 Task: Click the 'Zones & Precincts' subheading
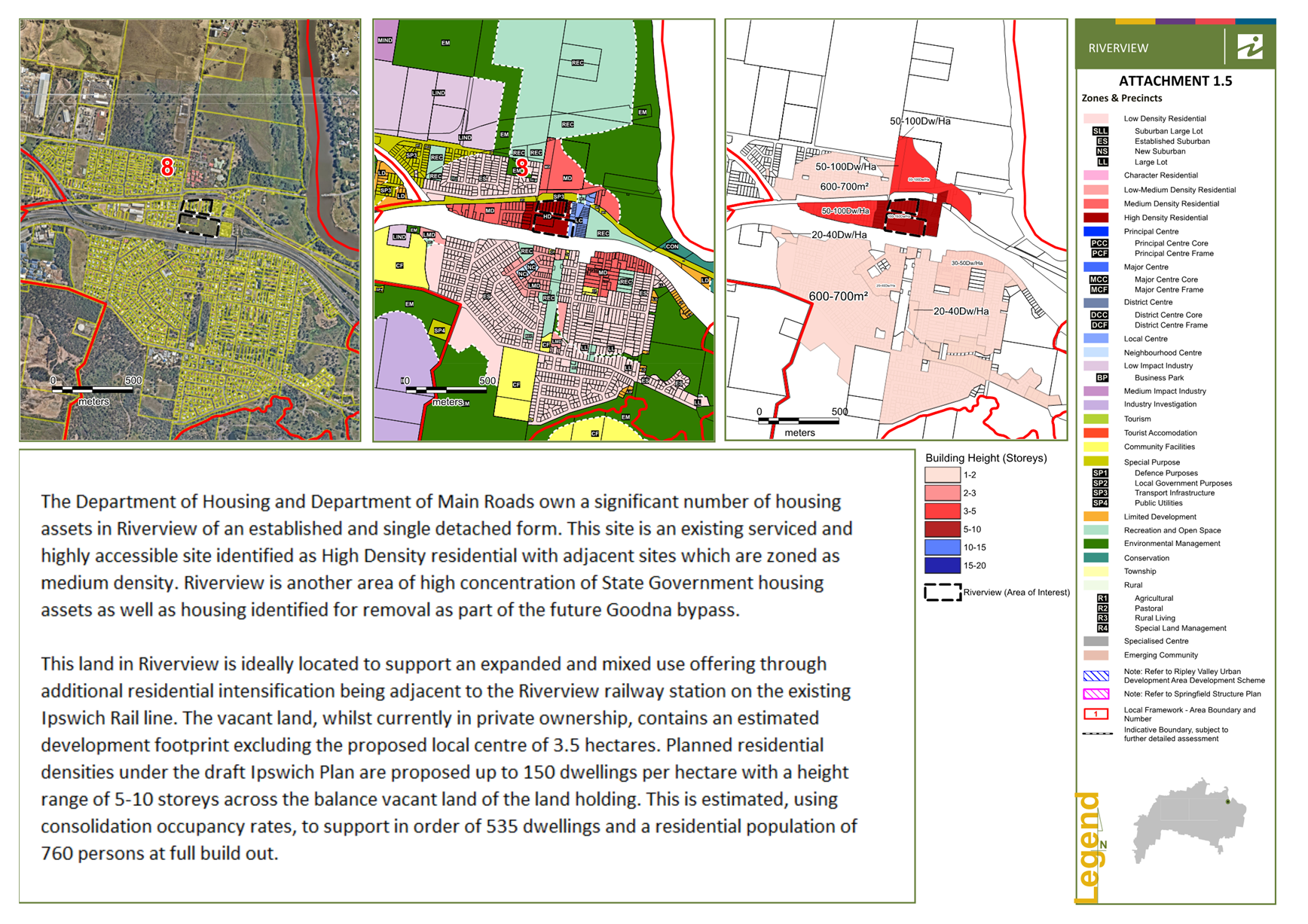pos(1122,99)
